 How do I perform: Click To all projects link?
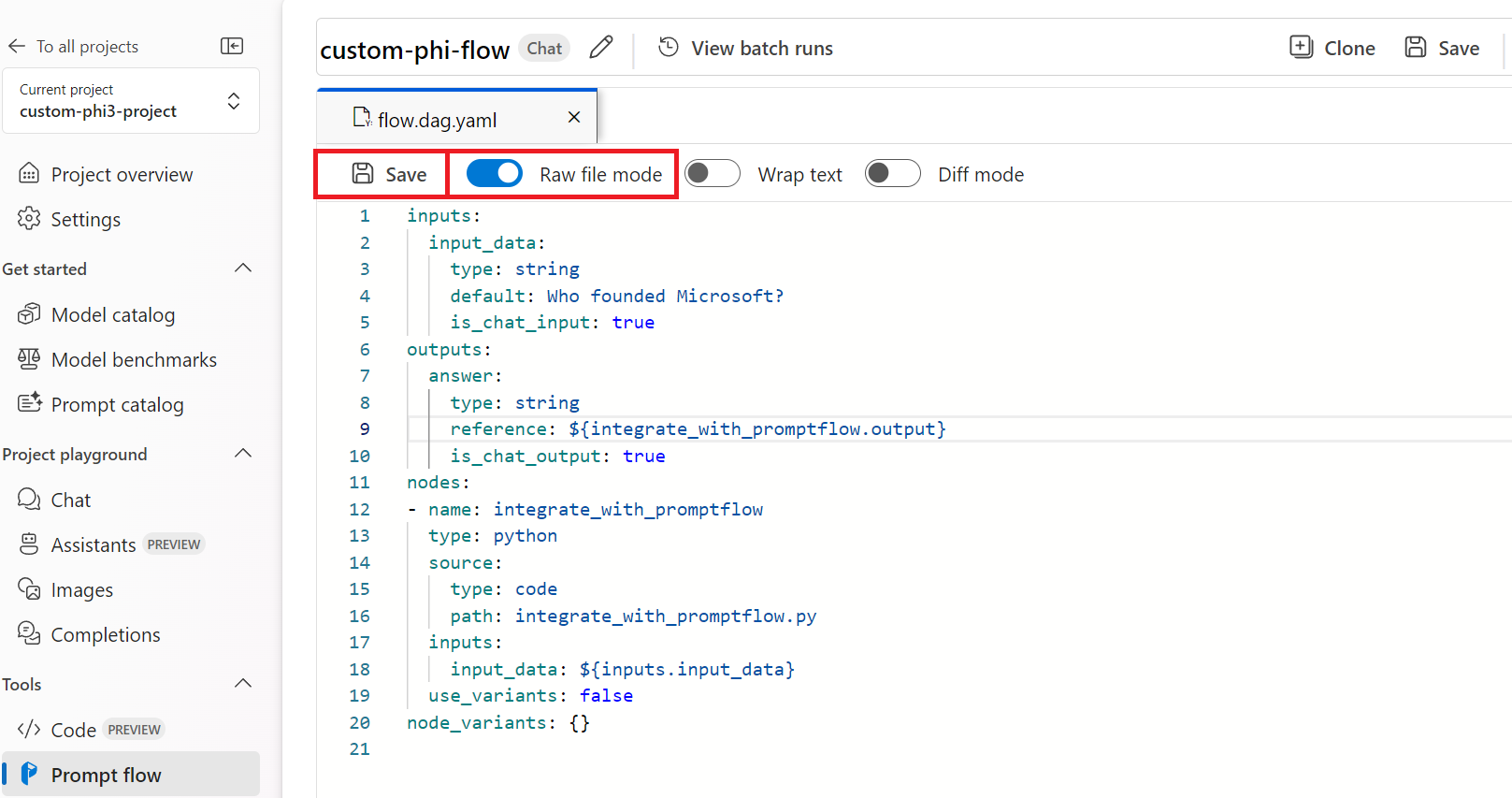[87, 46]
